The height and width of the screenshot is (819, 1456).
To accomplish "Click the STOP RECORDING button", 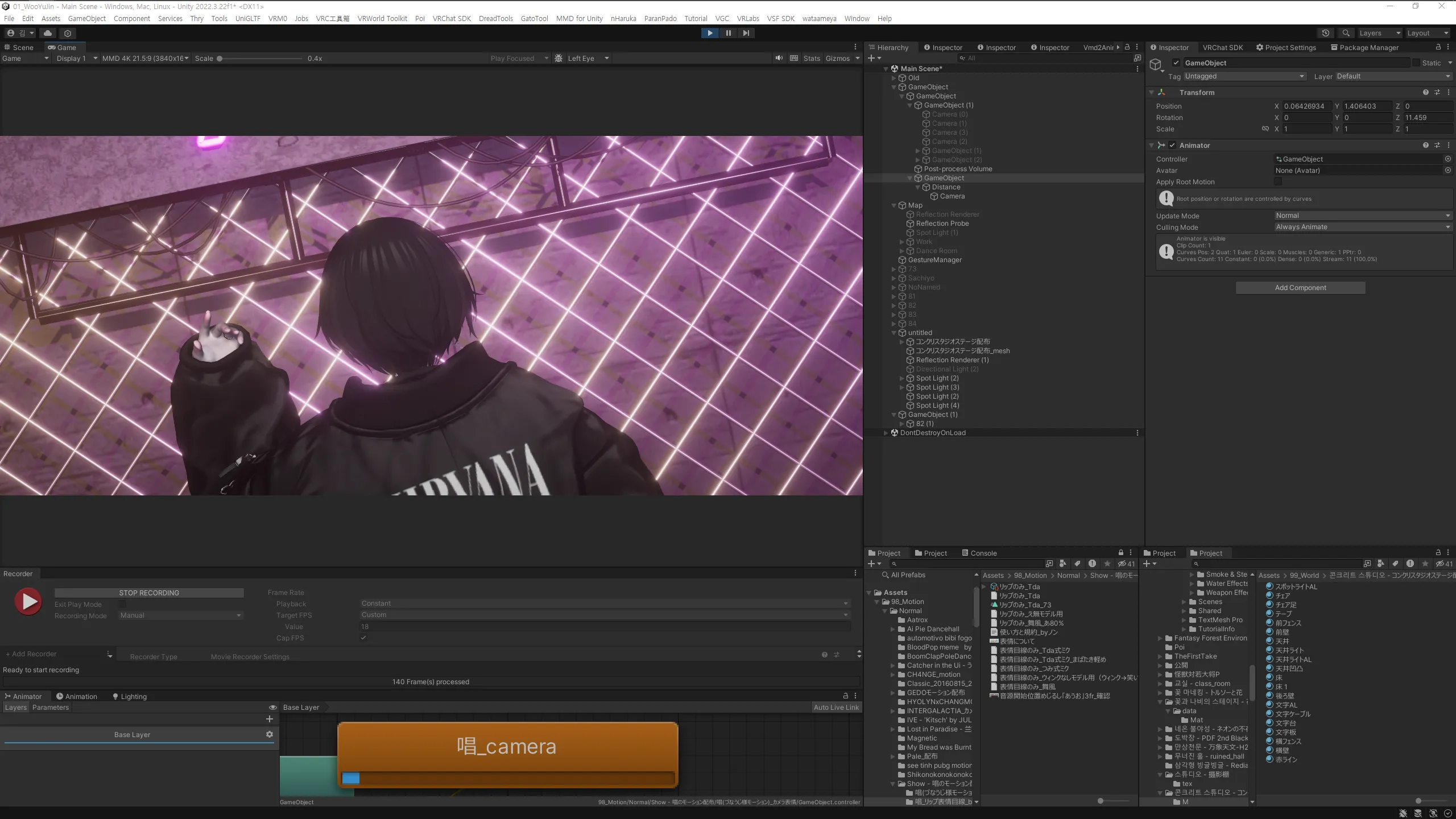I will (149, 593).
